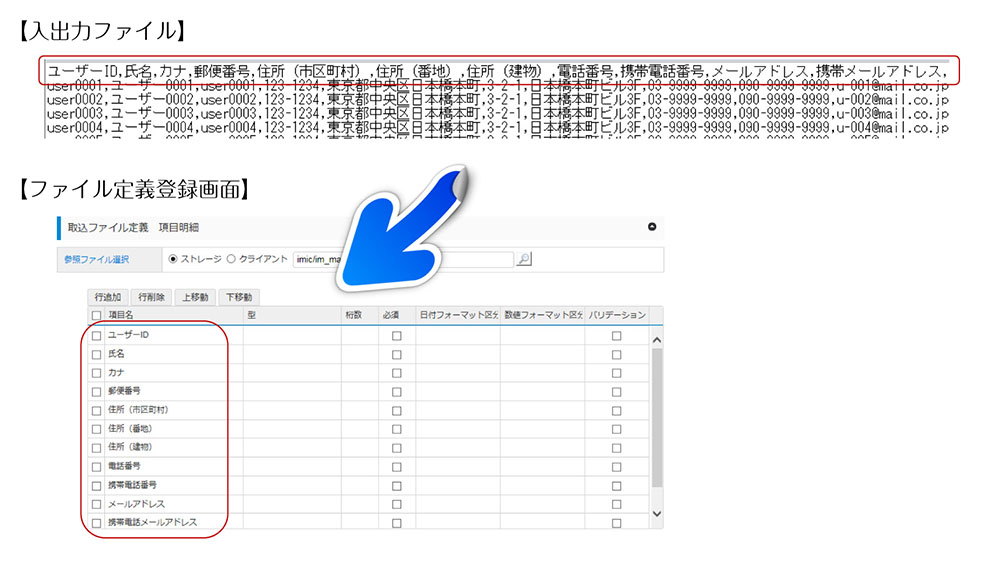Click the 日付フォーマット区分 column header
Image resolution: width=1000 pixels, height=563 pixels.
pos(458,315)
